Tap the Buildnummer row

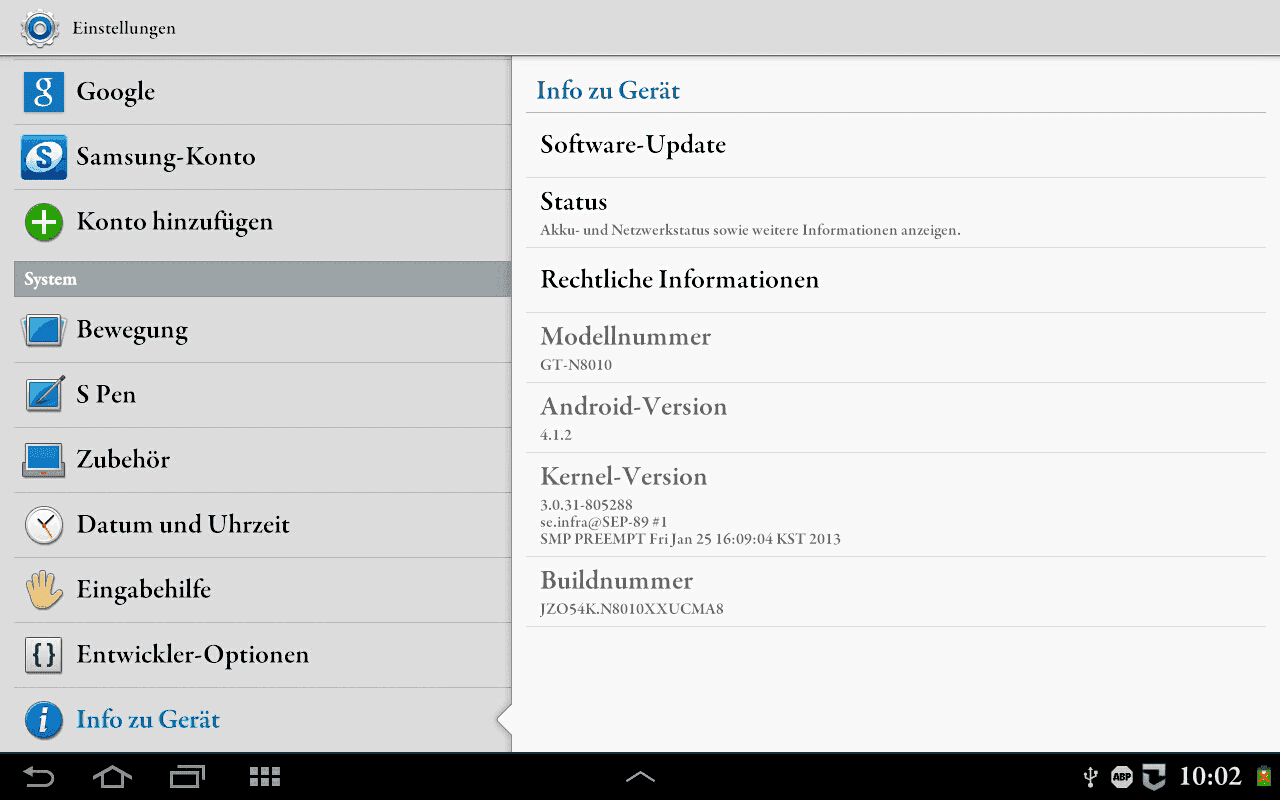point(896,592)
